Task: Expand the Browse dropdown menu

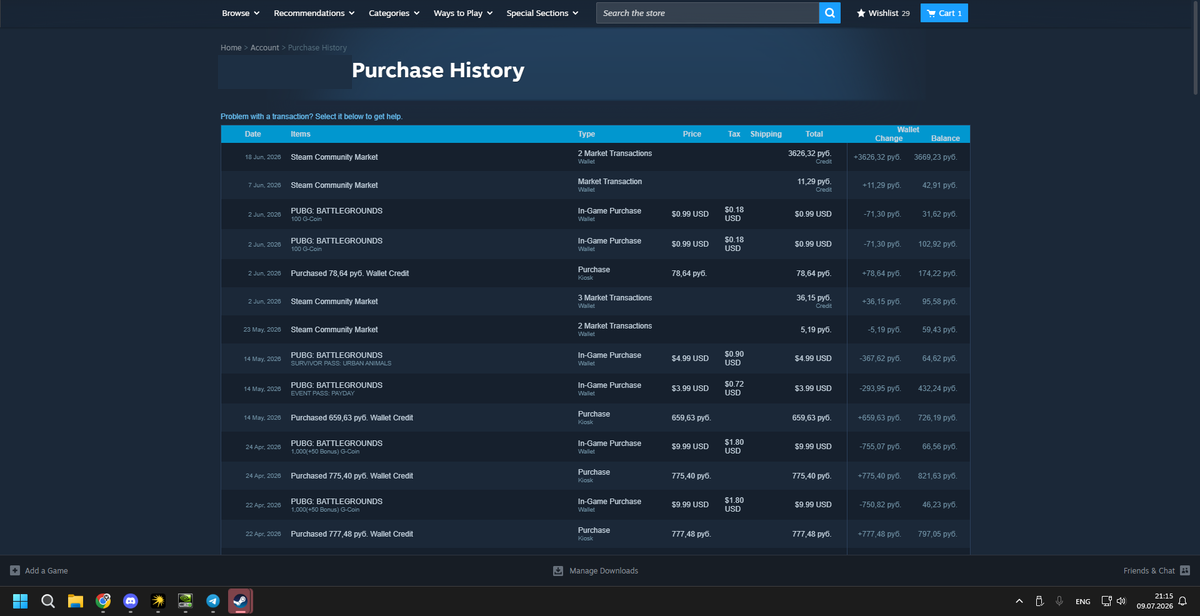Action: tap(240, 13)
